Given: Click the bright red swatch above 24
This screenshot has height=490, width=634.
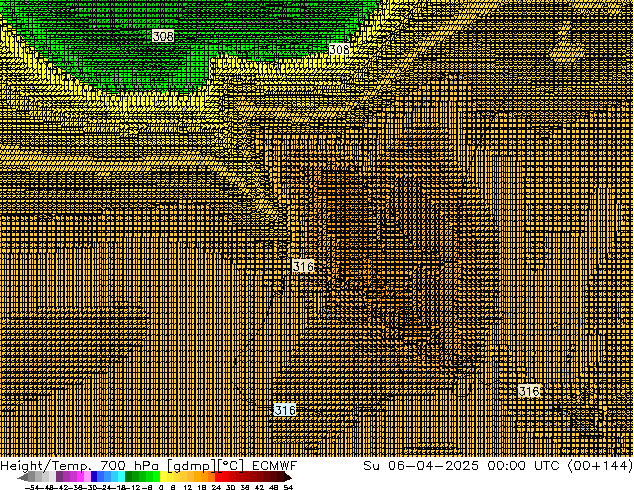Looking at the screenshot, I should click(218, 477).
